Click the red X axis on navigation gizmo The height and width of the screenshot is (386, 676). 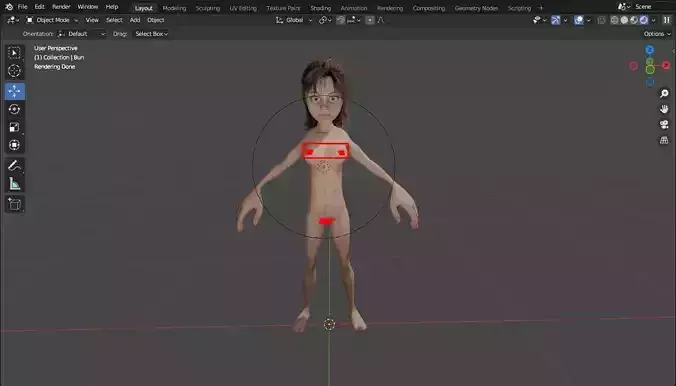click(x=666, y=65)
